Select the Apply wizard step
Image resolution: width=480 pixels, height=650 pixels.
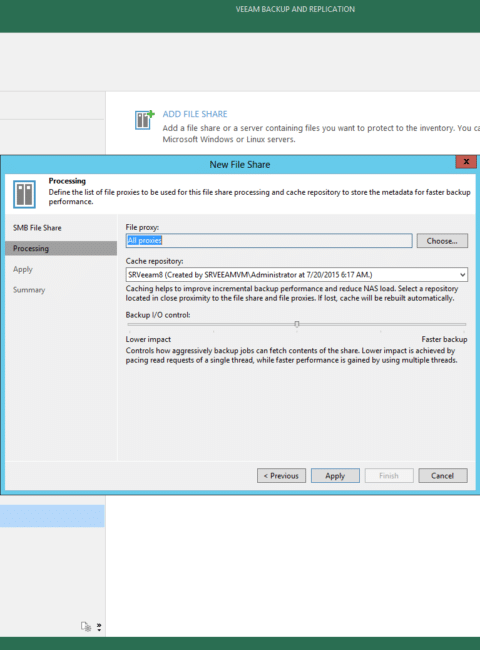[22, 269]
